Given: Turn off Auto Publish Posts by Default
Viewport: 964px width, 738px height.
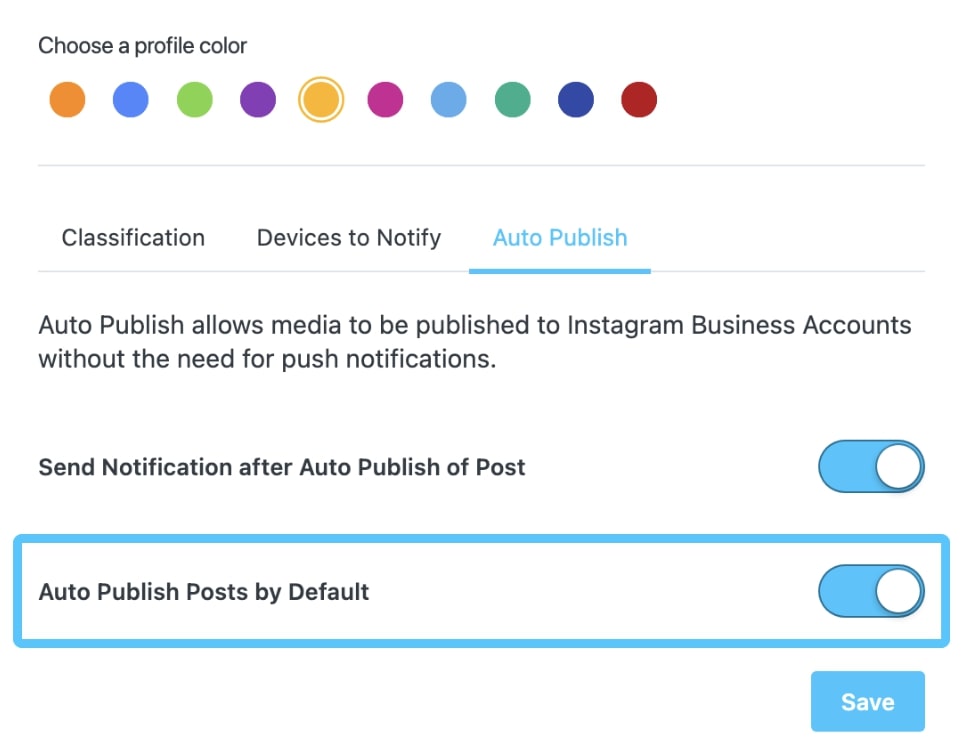Looking at the screenshot, I should pyautogui.click(x=871, y=591).
